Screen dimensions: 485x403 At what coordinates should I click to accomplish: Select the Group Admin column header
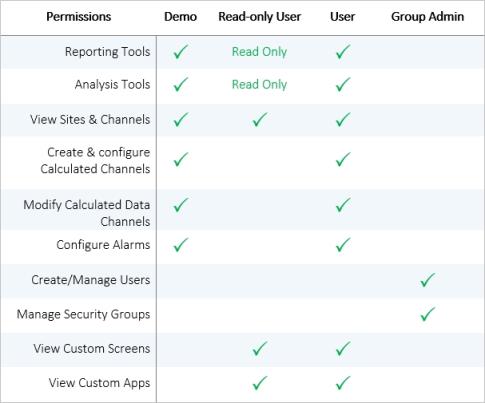coord(427,17)
